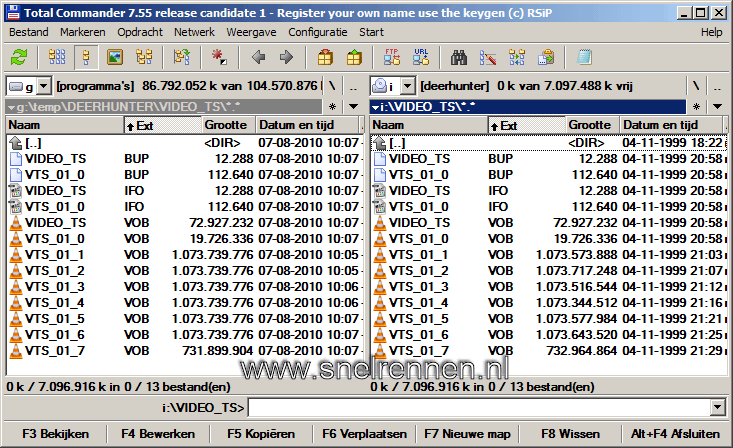Sort right panel by Grootte column

click(593, 125)
